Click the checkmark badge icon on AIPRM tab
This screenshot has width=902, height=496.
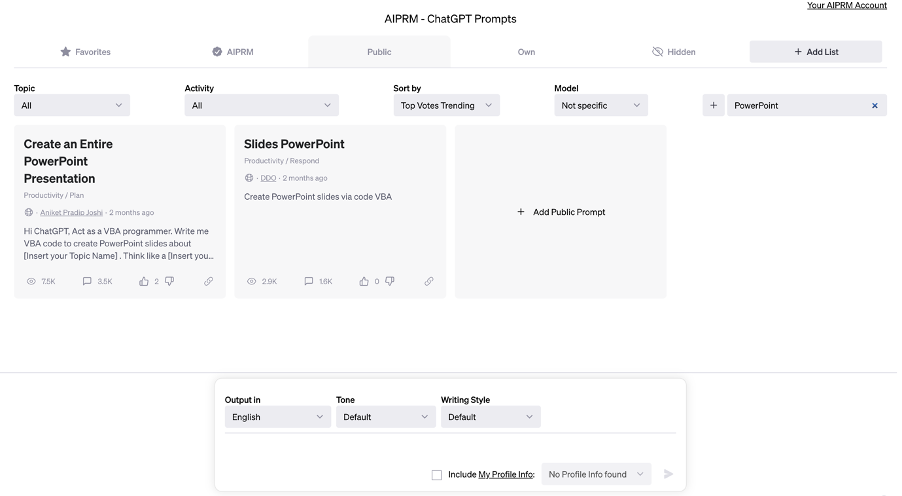coord(217,52)
